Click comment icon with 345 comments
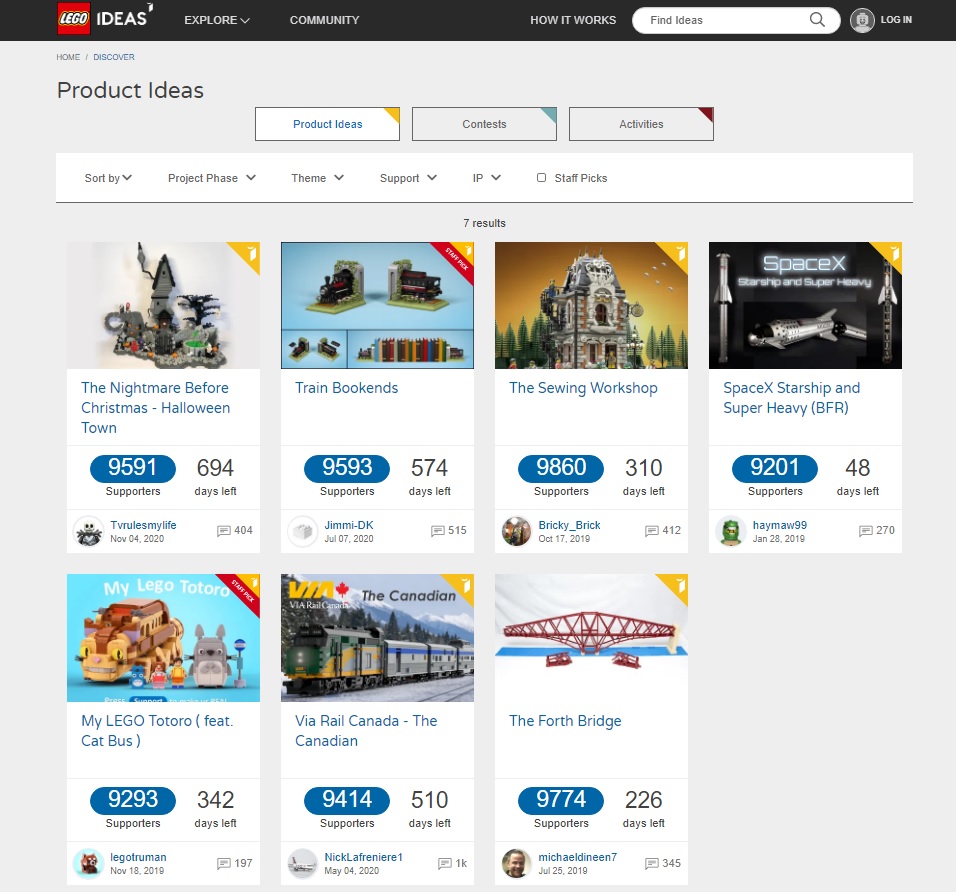 point(651,863)
